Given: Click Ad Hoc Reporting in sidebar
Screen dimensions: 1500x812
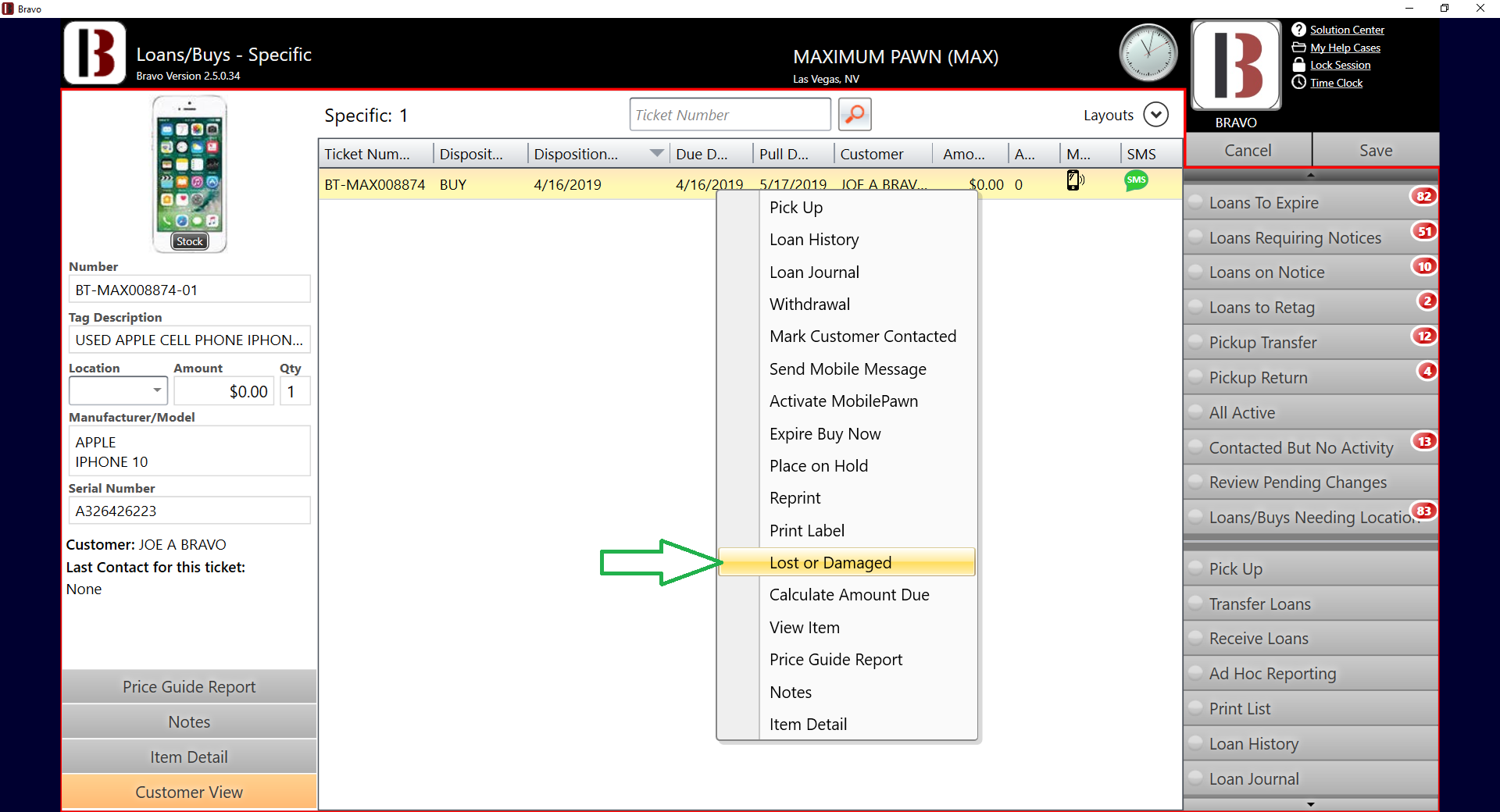Looking at the screenshot, I should click(1310, 674).
